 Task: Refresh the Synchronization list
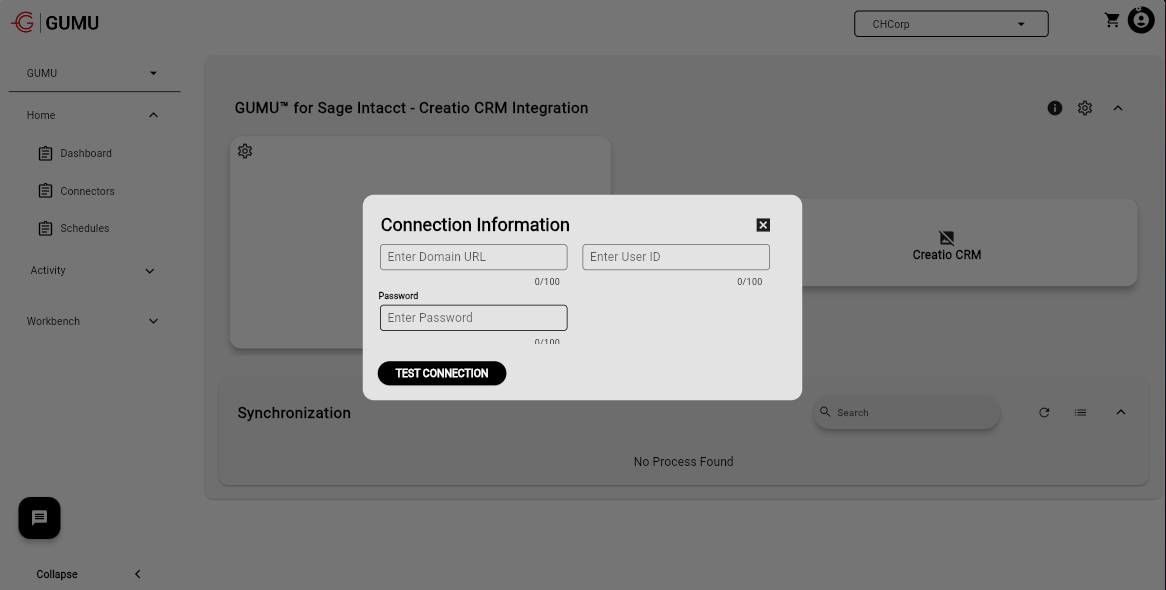pyautogui.click(x=1044, y=412)
